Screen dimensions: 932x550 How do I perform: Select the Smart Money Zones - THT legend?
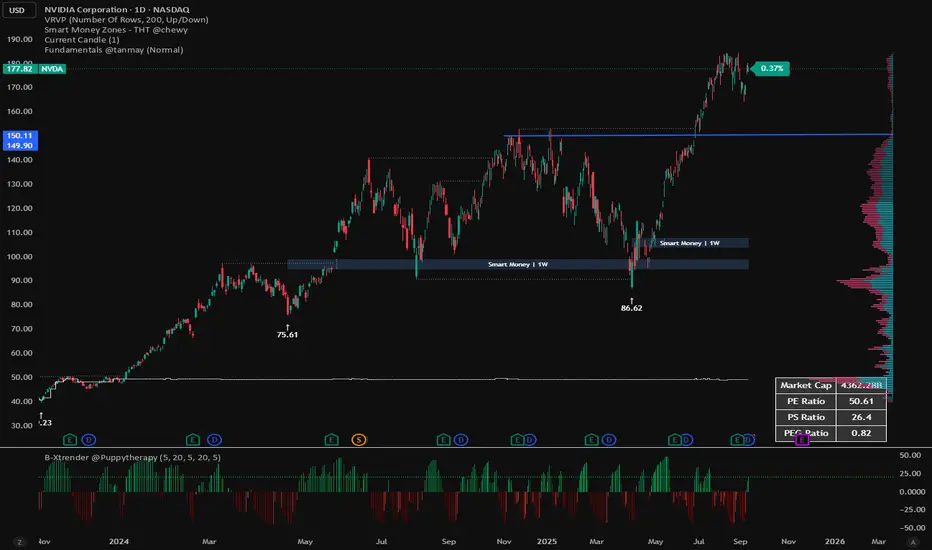click(x=116, y=30)
